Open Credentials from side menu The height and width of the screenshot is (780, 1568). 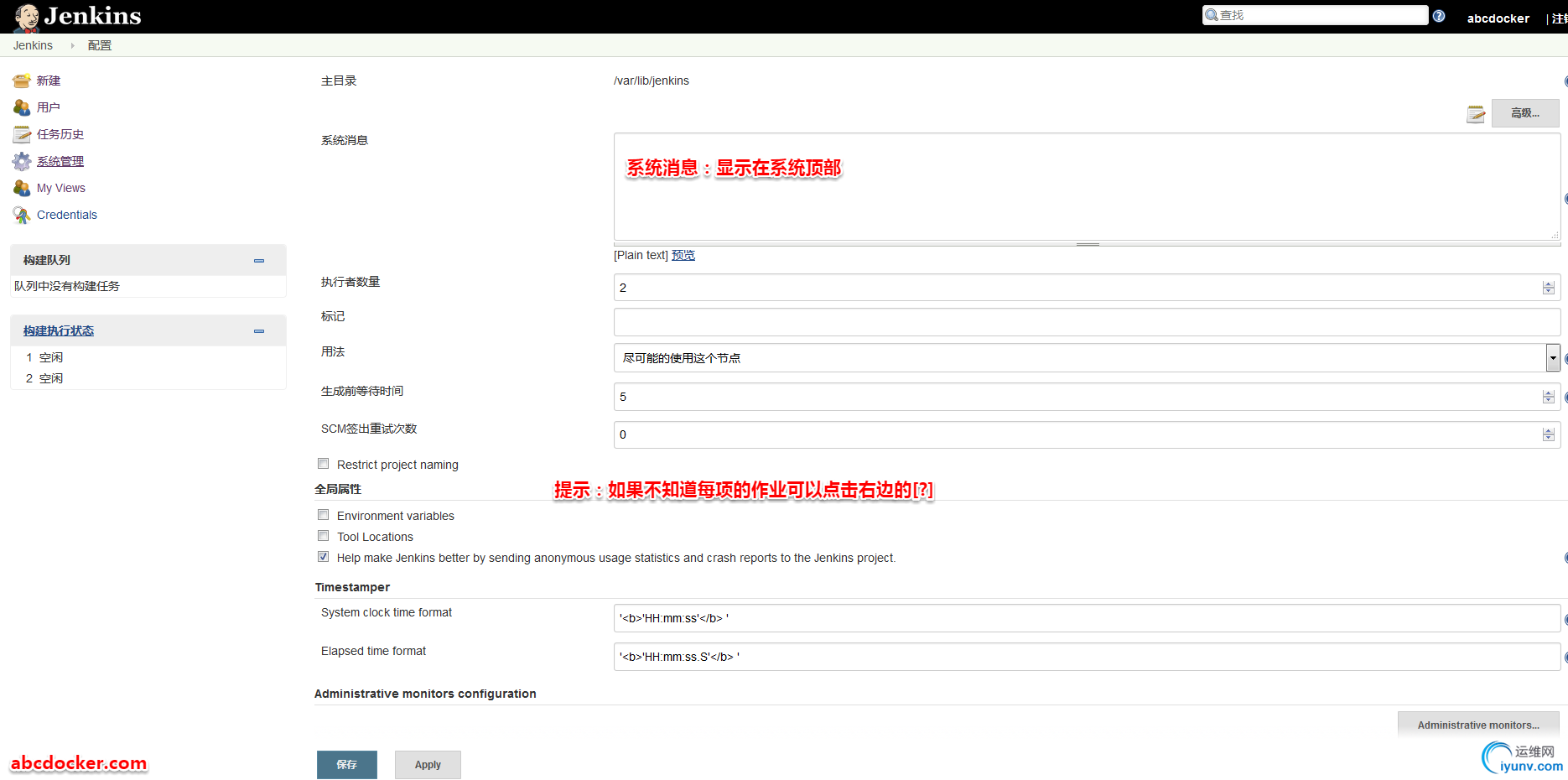(x=67, y=215)
